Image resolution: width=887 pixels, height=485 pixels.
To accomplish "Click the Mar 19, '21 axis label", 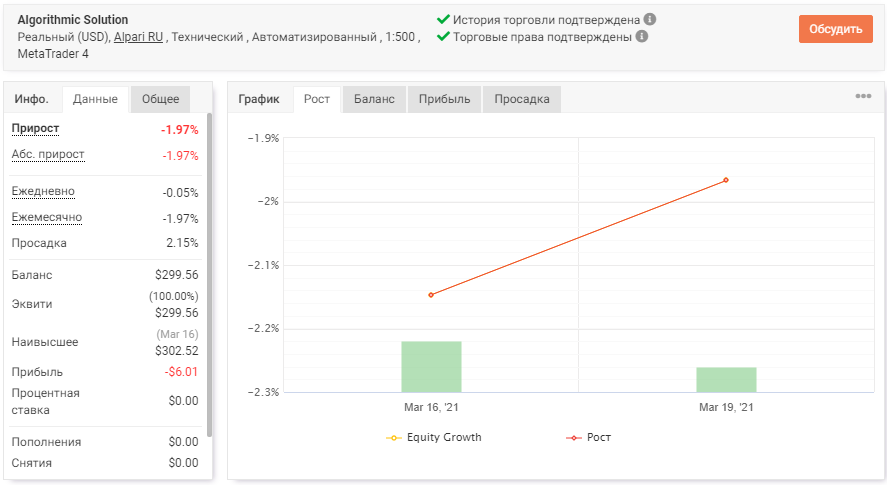I will click(726, 407).
